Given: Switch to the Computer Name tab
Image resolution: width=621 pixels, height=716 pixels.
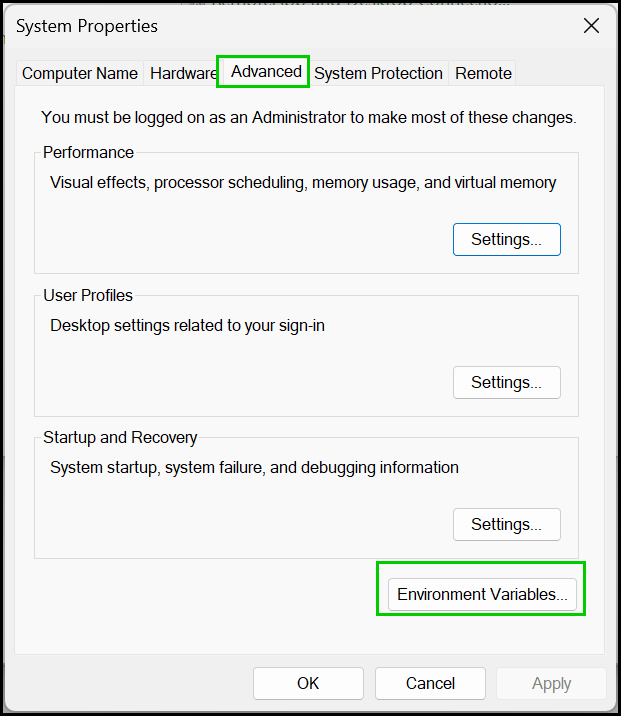Looking at the screenshot, I should tap(80, 73).
